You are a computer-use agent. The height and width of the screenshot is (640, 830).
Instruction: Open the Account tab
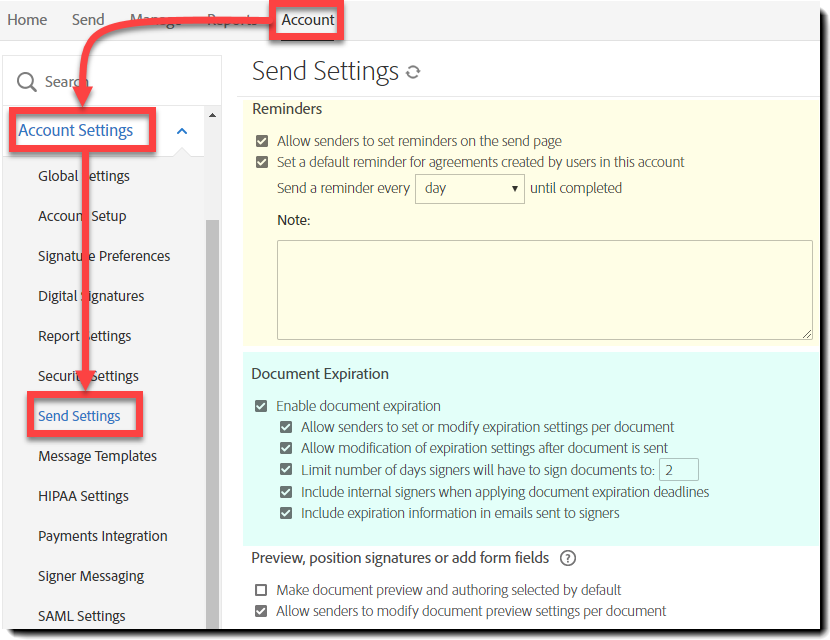click(x=308, y=20)
